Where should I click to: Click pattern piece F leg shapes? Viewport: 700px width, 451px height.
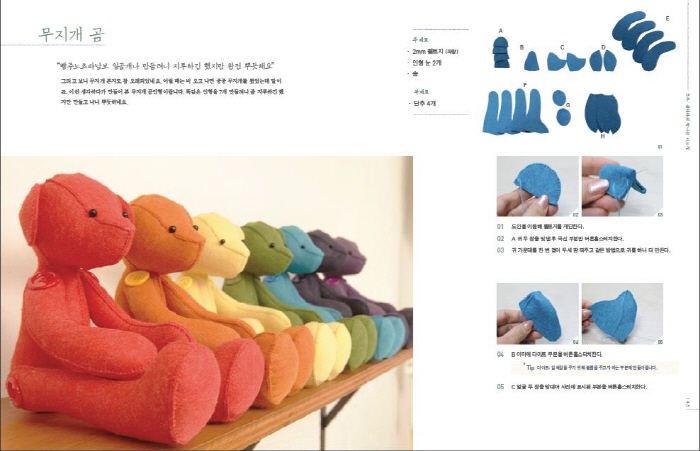[515, 111]
